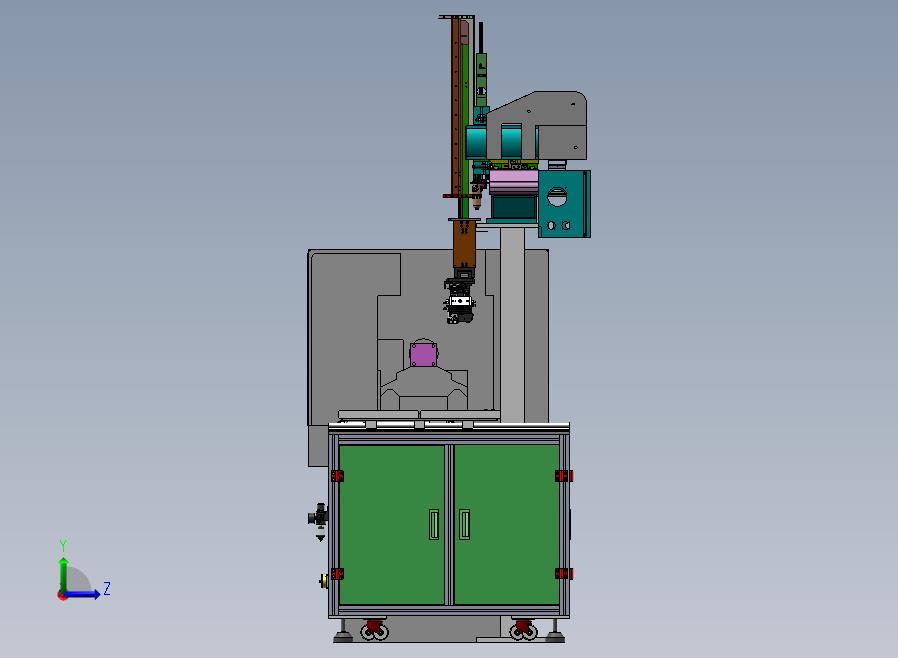Select the light gray vertical support column
This screenshot has height=658, width=898.
click(512, 324)
